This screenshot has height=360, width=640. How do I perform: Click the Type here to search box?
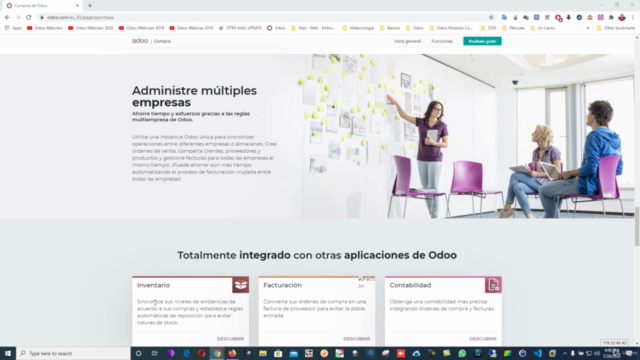point(73,353)
